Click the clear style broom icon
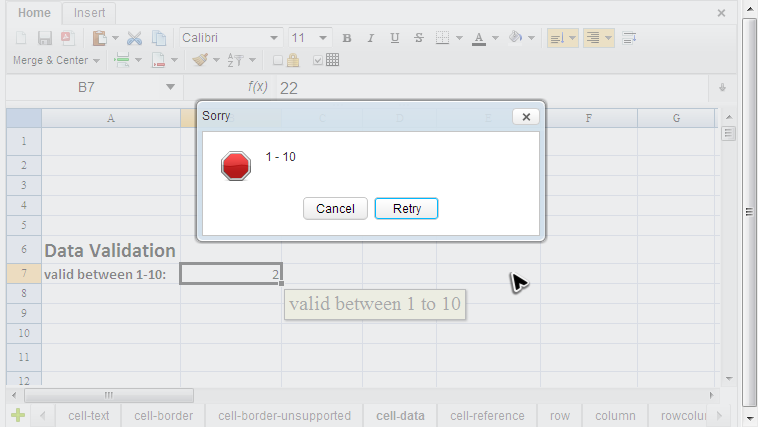Screen dimensions: 758x427 [200, 60]
